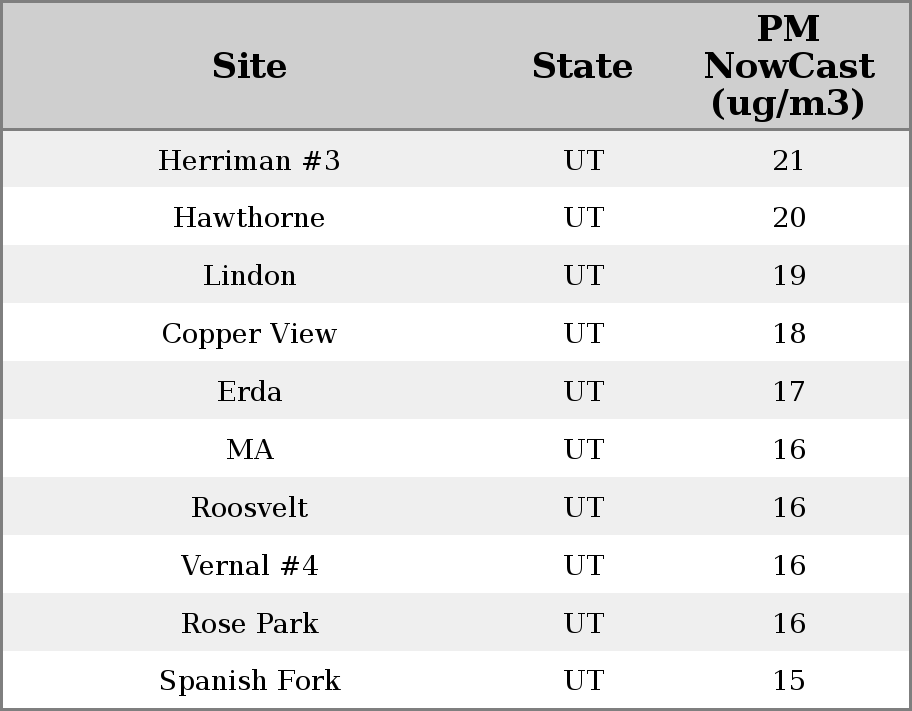The width and height of the screenshot is (912, 711).
Task: Select the Erda site cell
Action: [249, 392]
